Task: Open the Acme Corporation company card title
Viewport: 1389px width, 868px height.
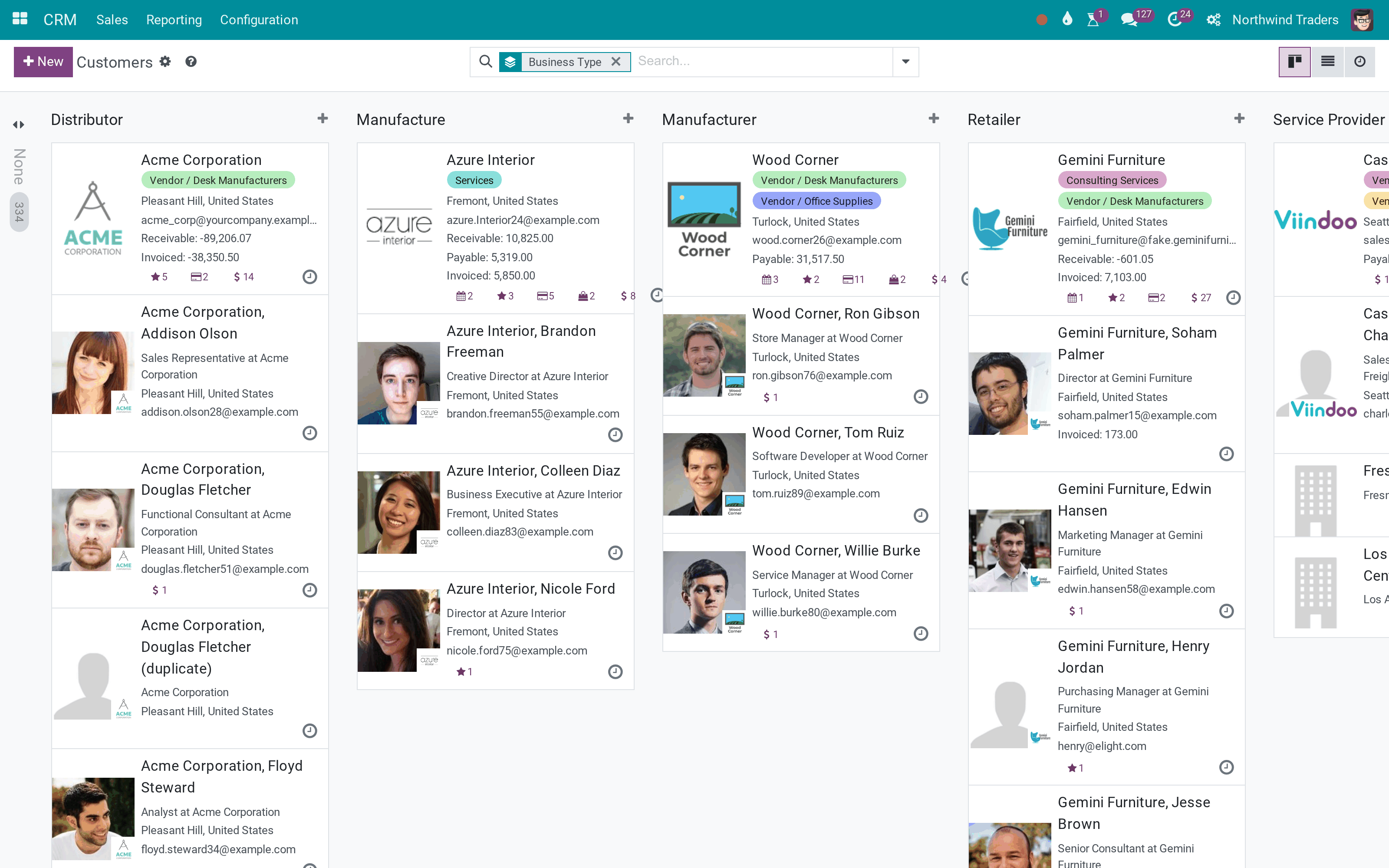Action: pyautogui.click(x=201, y=160)
